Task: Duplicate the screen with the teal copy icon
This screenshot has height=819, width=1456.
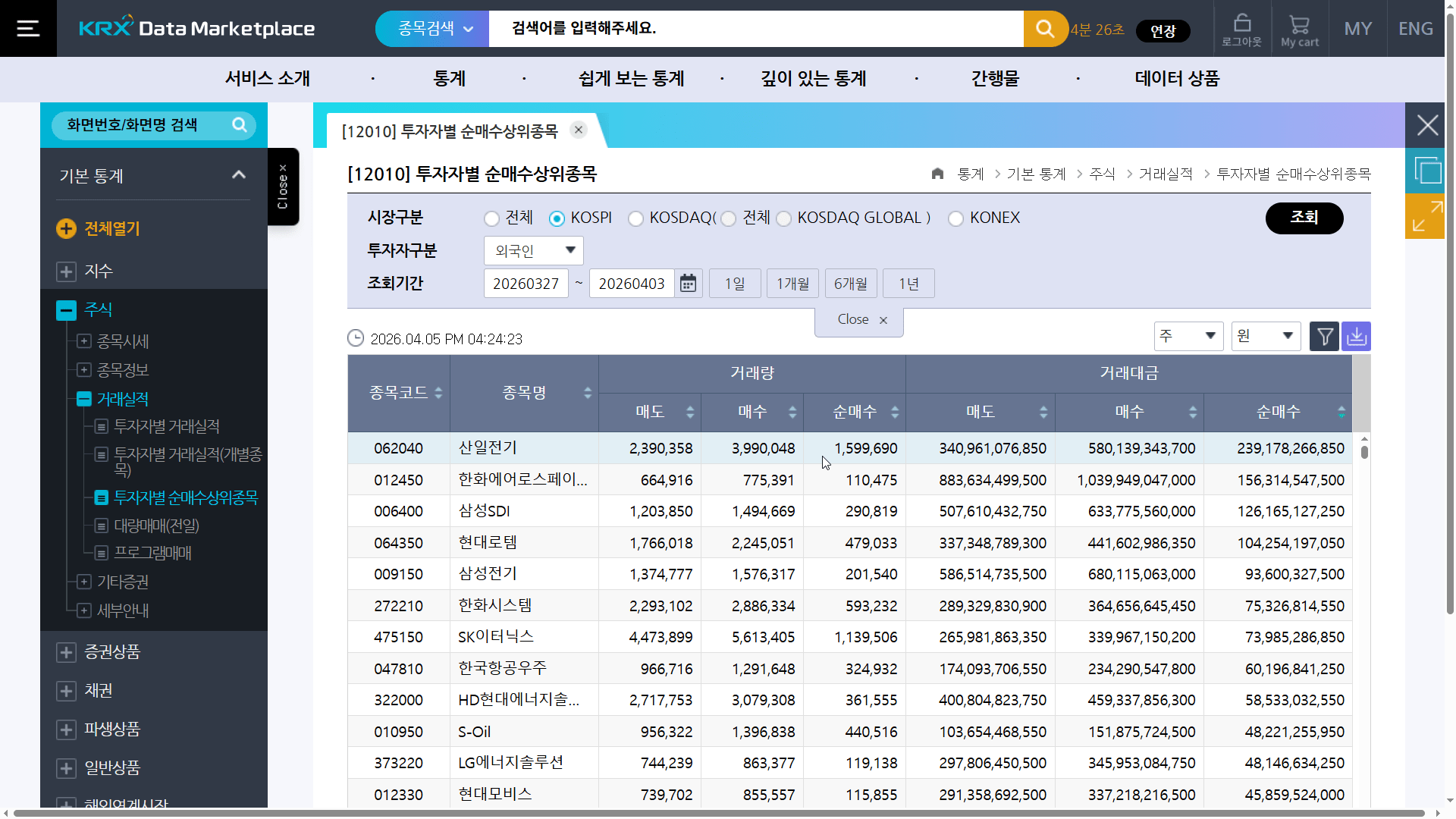Action: [1429, 171]
